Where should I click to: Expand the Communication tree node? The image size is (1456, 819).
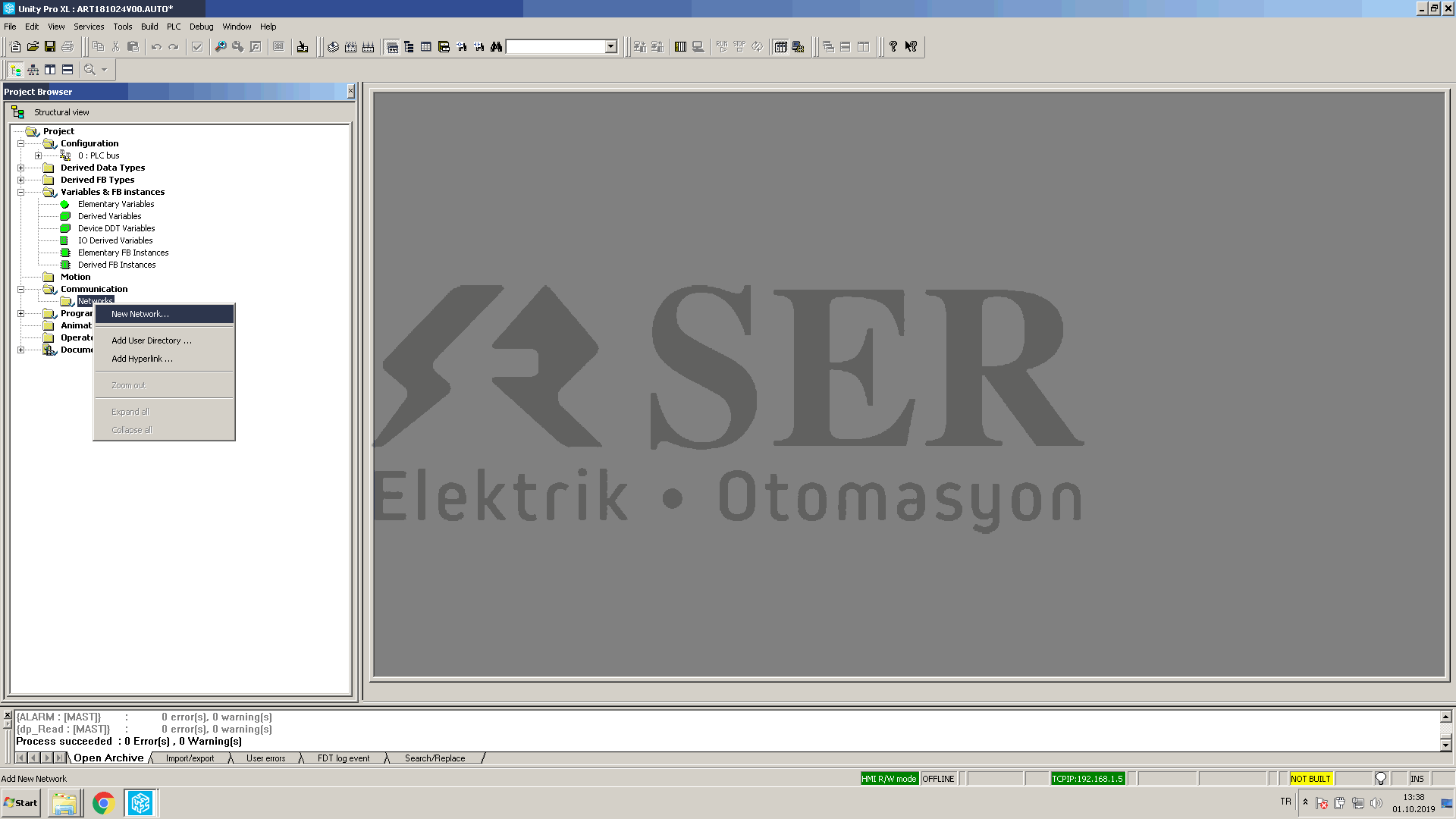(x=21, y=289)
